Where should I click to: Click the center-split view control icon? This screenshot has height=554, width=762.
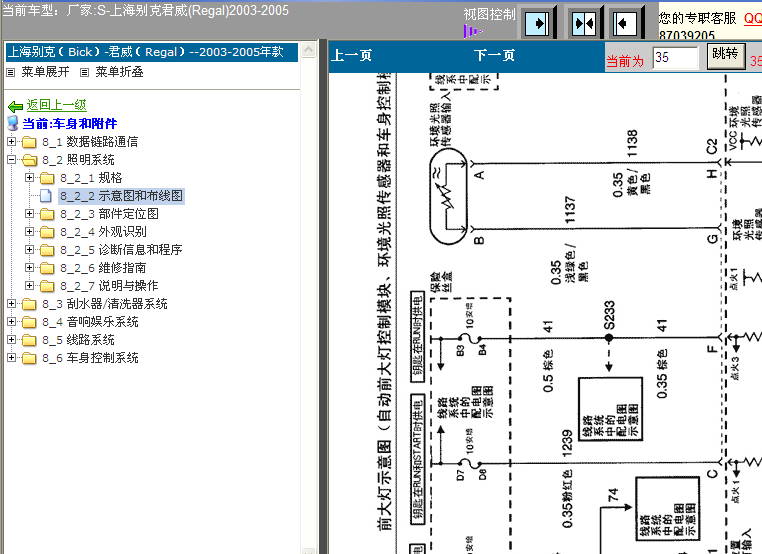click(x=583, y=23)
